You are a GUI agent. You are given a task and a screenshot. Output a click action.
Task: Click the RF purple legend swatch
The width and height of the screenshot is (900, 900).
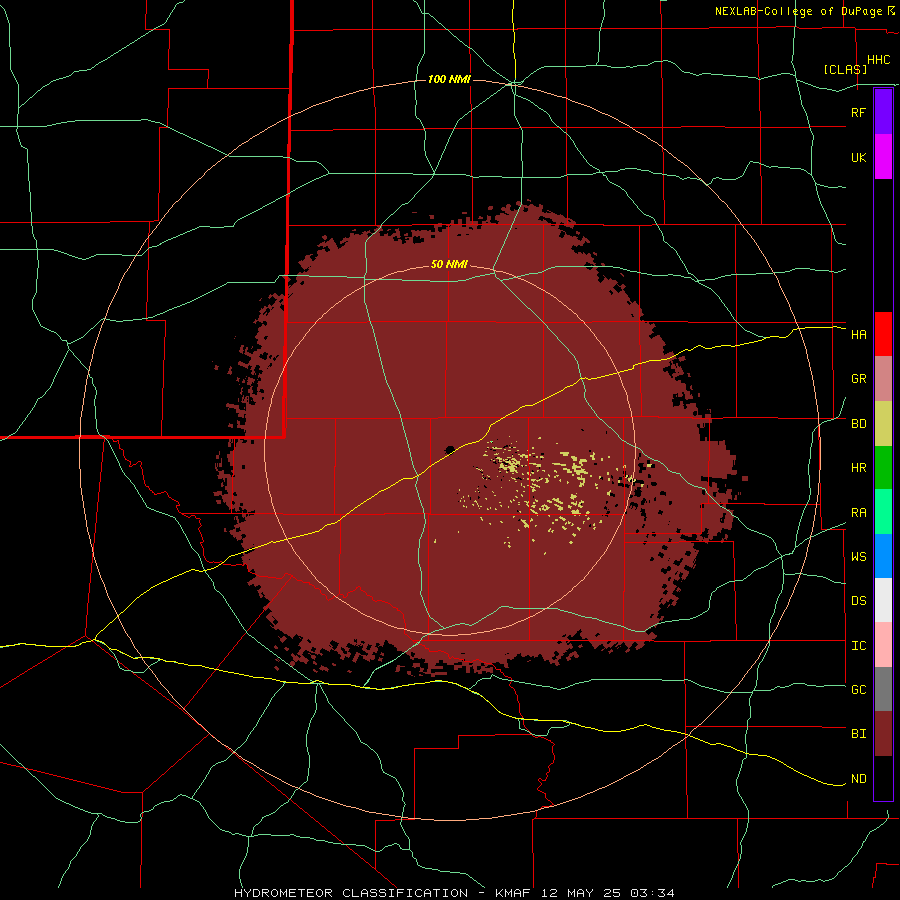point(883,112)
